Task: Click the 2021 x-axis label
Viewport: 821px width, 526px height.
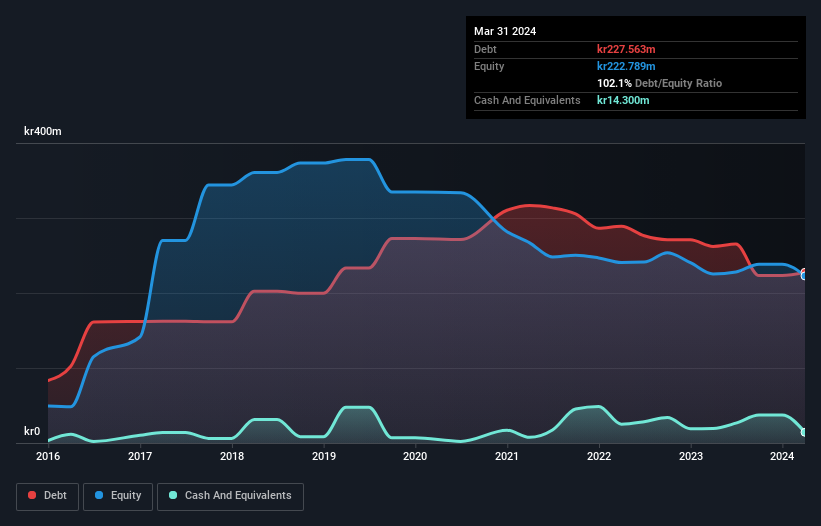Action: [x=507, y=456]
